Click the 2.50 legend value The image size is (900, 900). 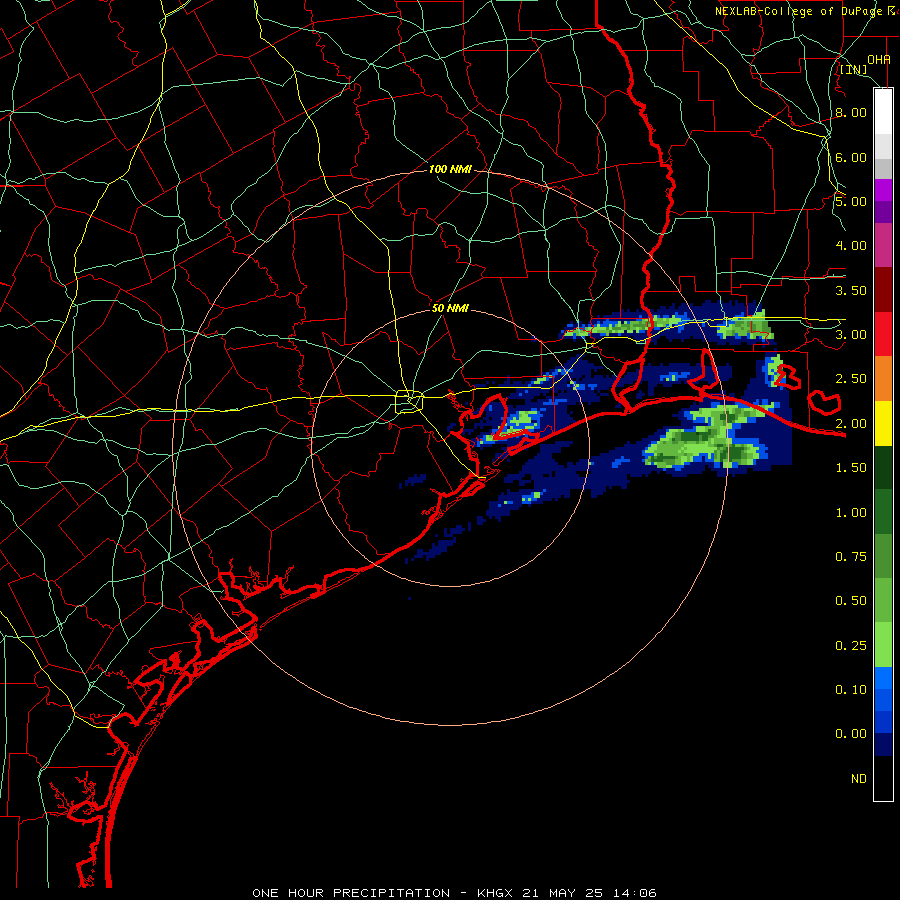(x=851, y=379)
